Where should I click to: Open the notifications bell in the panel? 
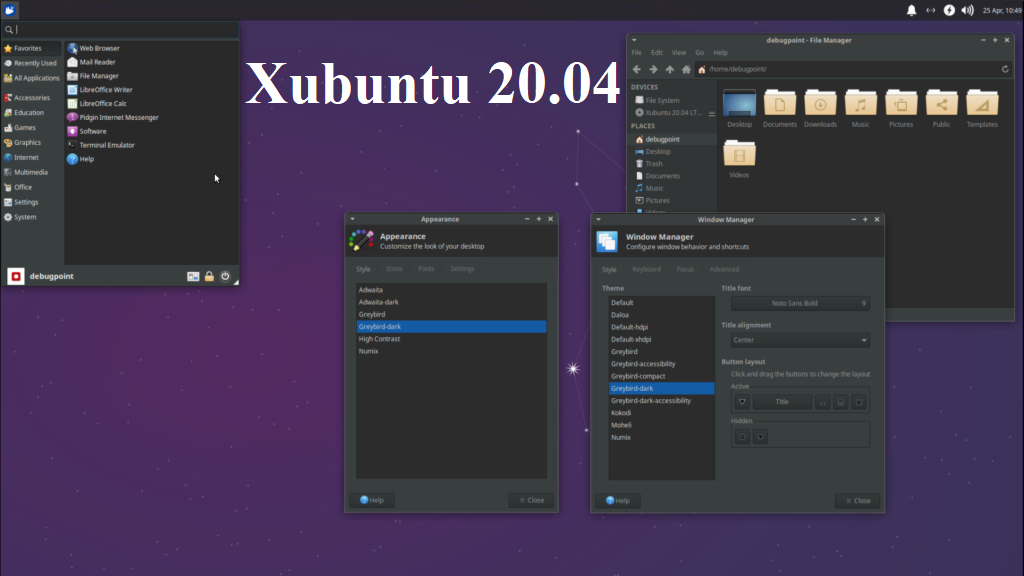(x=911, y=10)
